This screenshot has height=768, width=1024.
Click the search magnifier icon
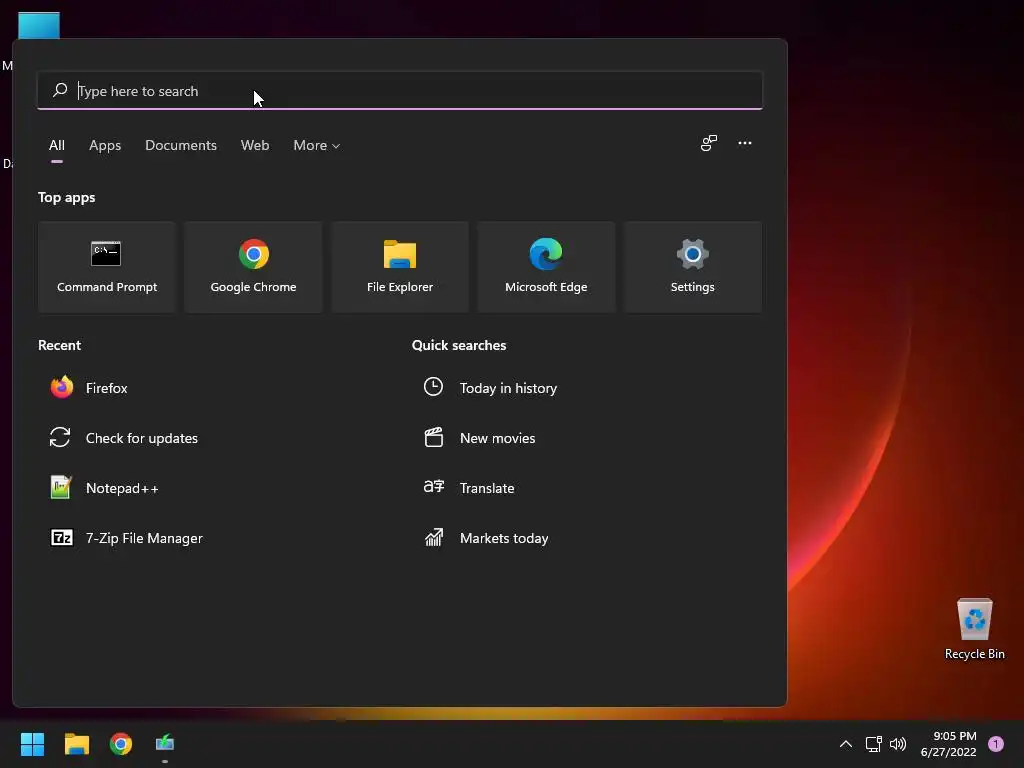(x=60, y=90)
